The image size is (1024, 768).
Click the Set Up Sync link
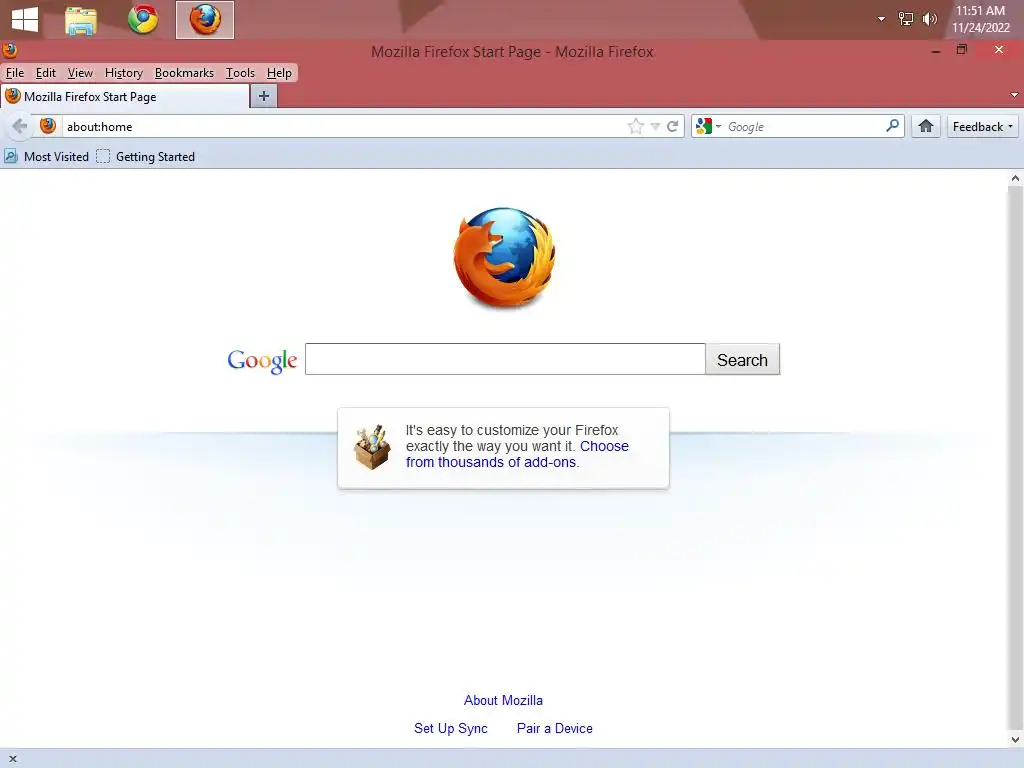(x=451, y=728)
